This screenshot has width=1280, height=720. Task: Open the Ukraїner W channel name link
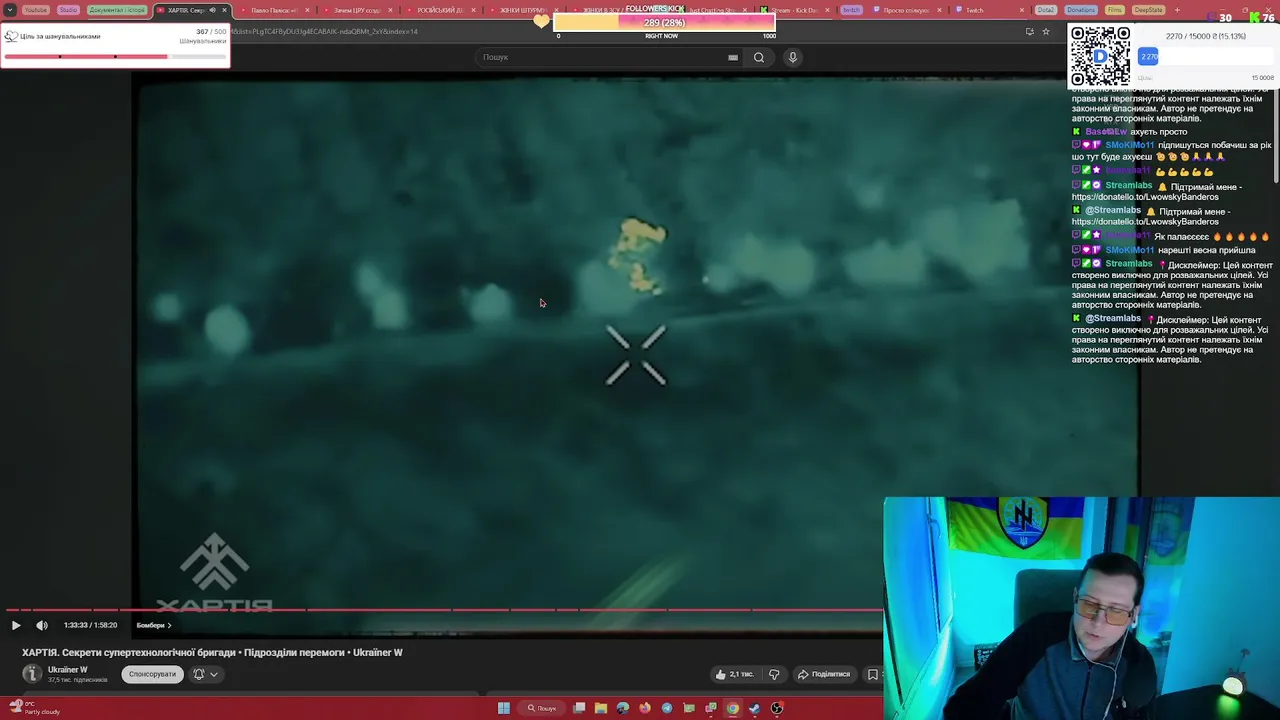pyautogui.click(x=68, y=670)
